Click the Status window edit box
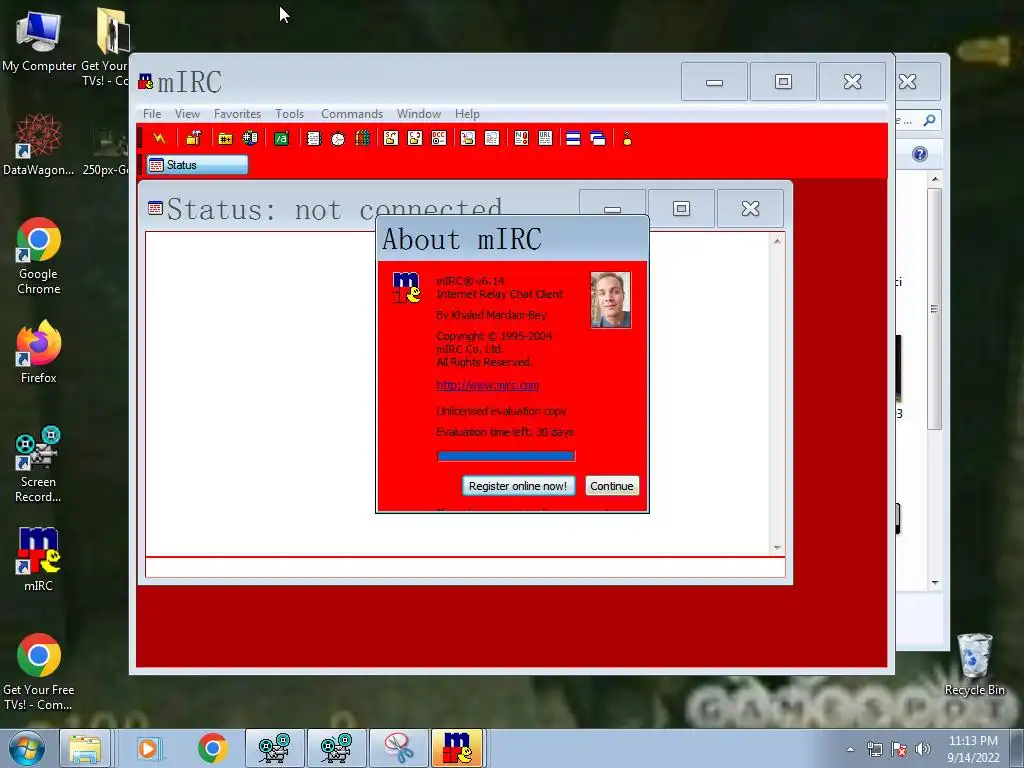The width and height of the screenshot is (1024, 768). [465, 568]
